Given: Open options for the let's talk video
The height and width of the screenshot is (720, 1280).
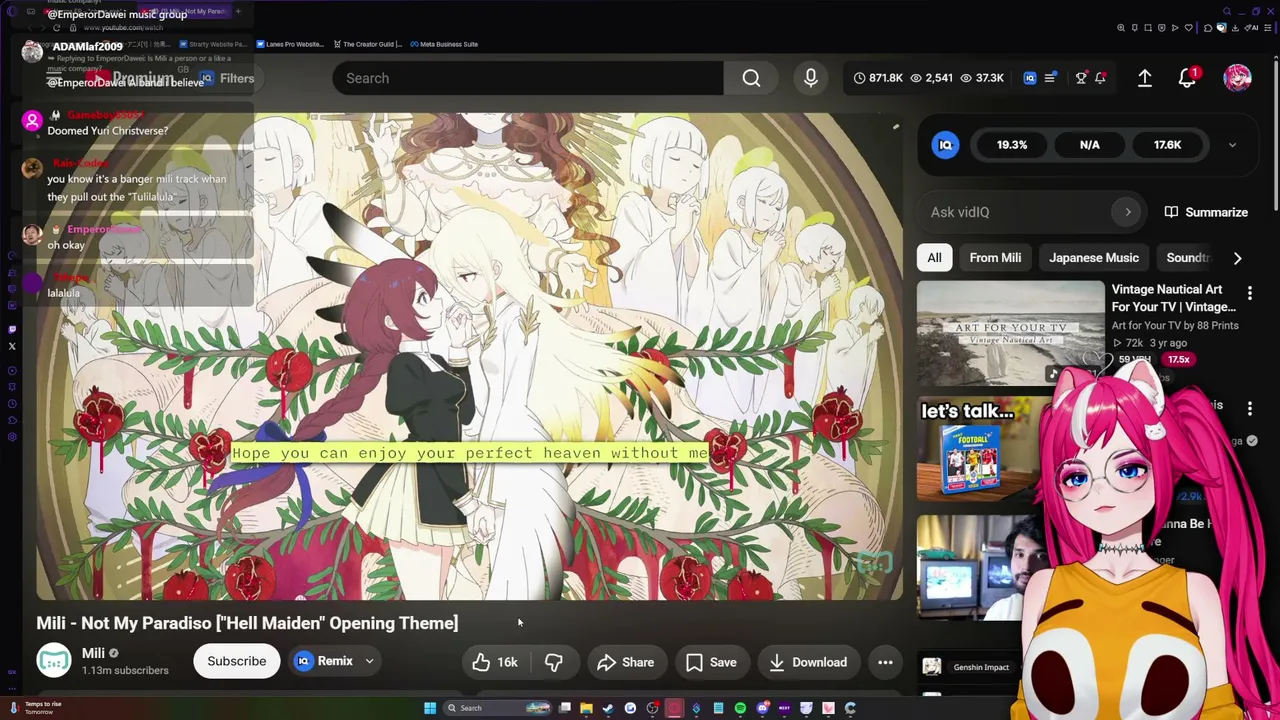Looking at the screenshot, I should click(x=1249, y=408).
